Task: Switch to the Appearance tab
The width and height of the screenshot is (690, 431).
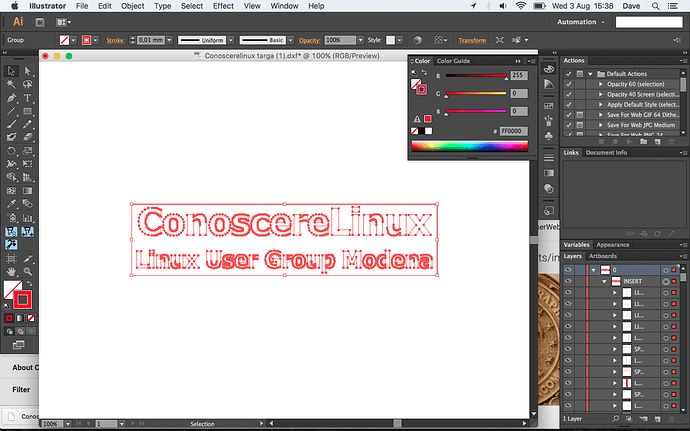Action: click(x=613, y=245)
